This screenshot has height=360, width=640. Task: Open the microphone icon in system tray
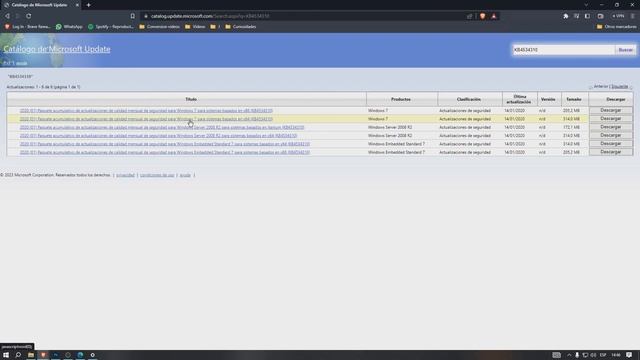click(x=577, y=355)
